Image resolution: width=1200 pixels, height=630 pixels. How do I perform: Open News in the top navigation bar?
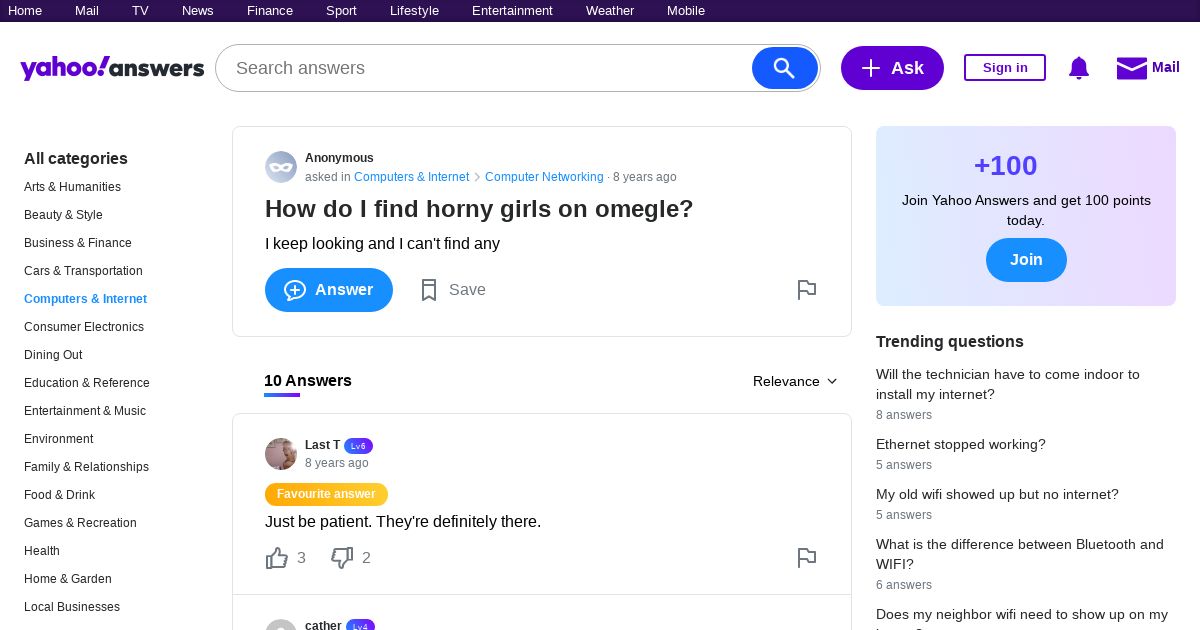pos(198,11)
